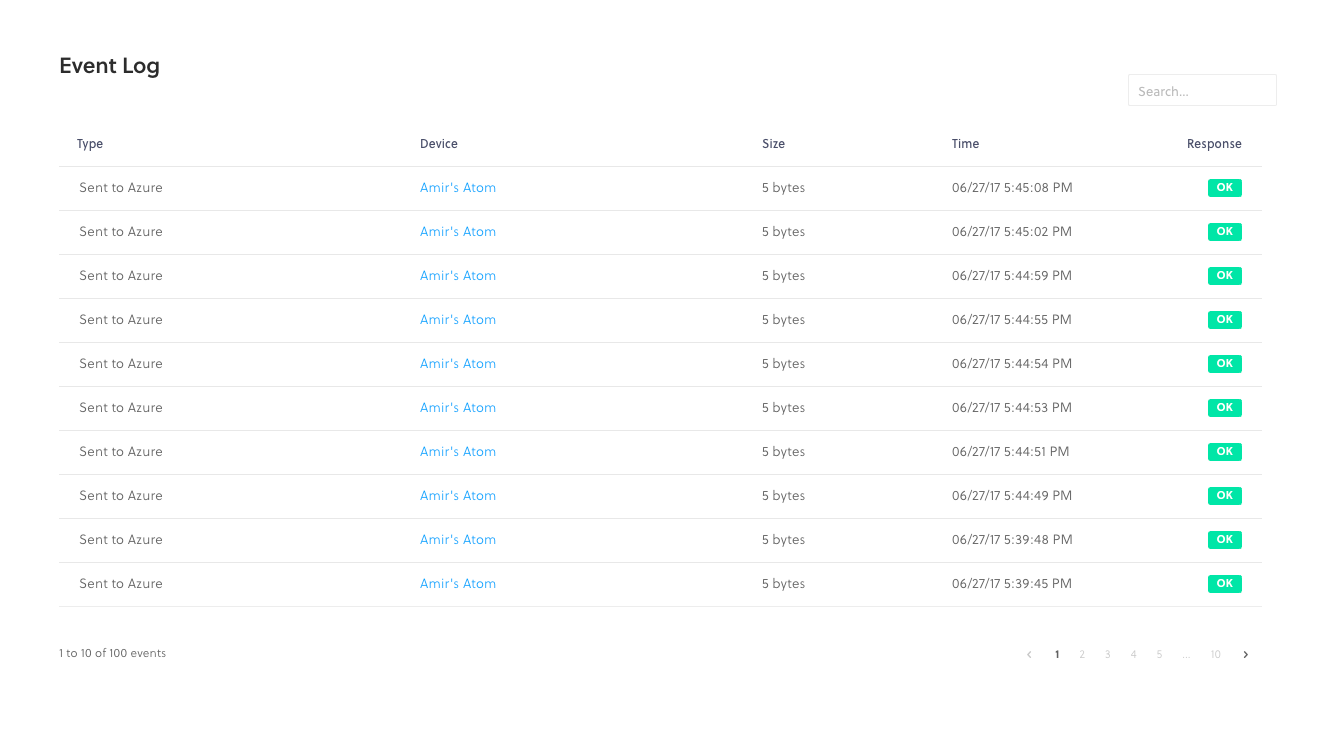This screenshot has height=739, width=1320.
Task: Sort by the Type column header
Action: click(90, 144)
